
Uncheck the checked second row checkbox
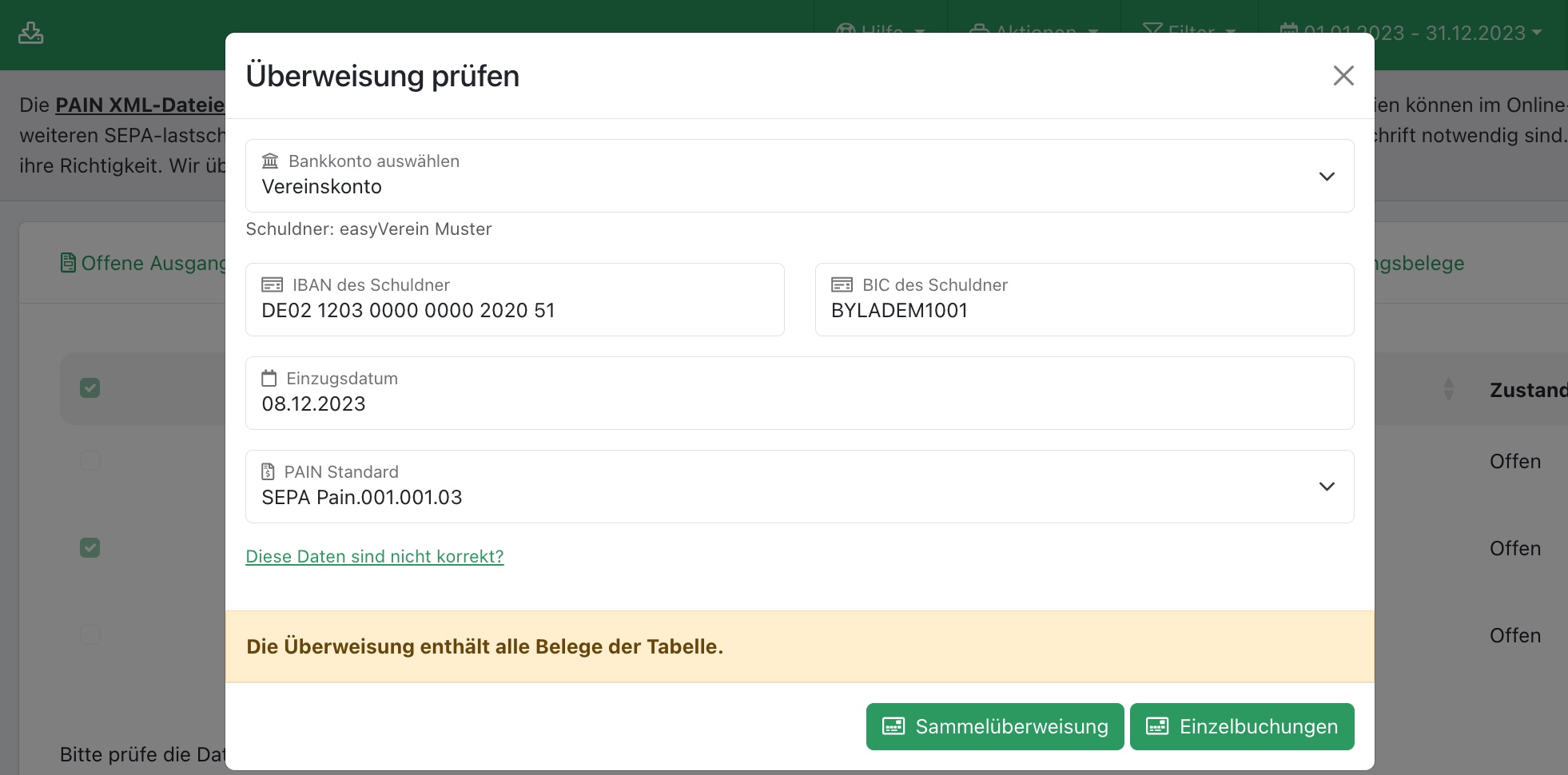(x=90, y=548)
